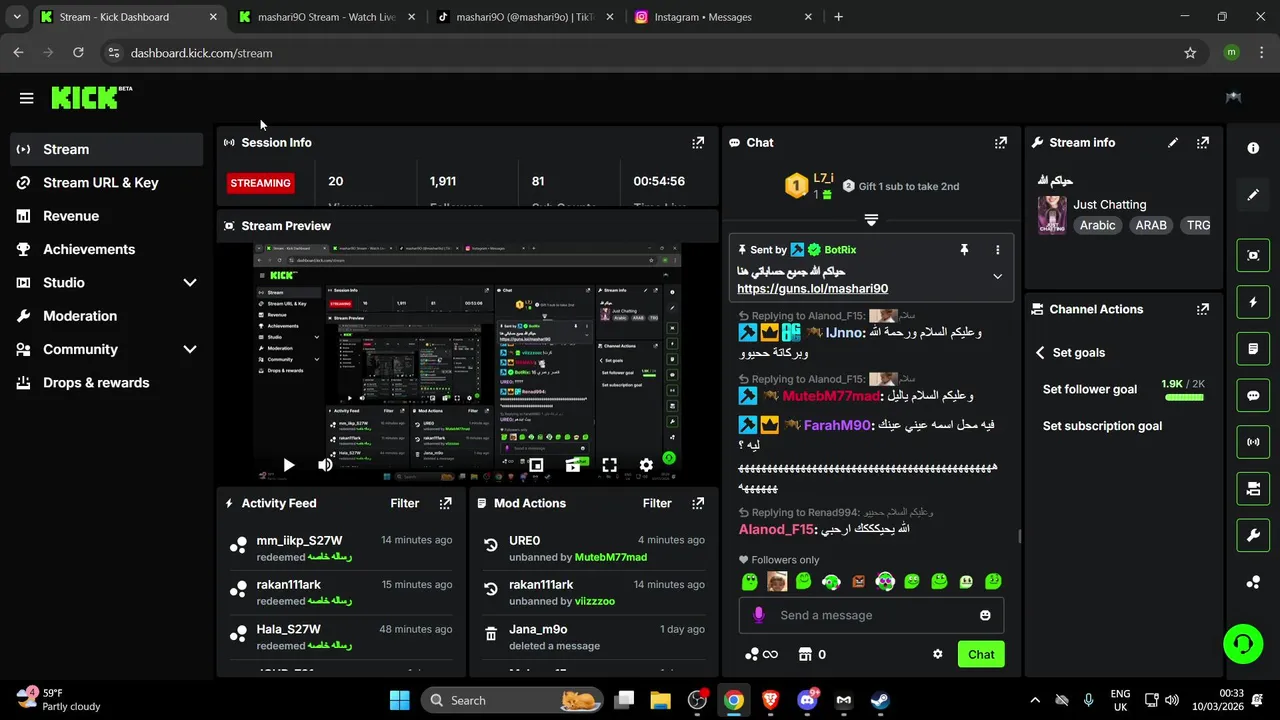Click the Arabic category tag
The width and height of the screenshot is (1280, 720).
[x=1097, y=225]
